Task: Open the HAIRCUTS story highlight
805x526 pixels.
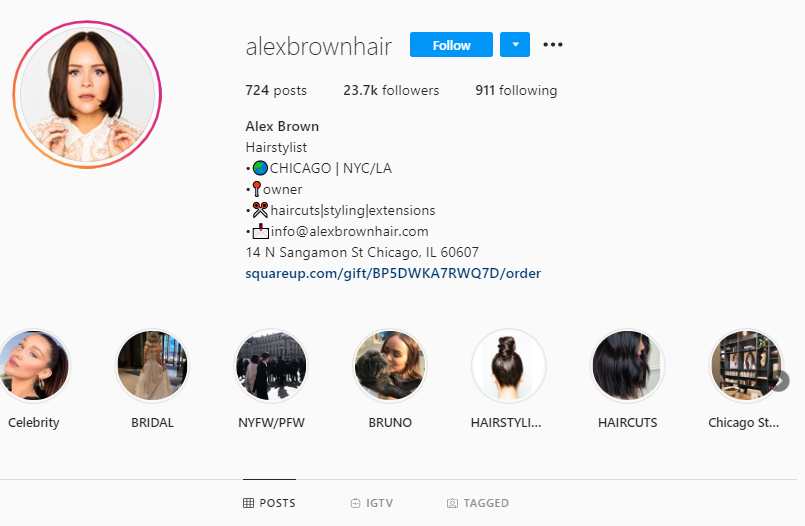Action: (x=627, y=366)
